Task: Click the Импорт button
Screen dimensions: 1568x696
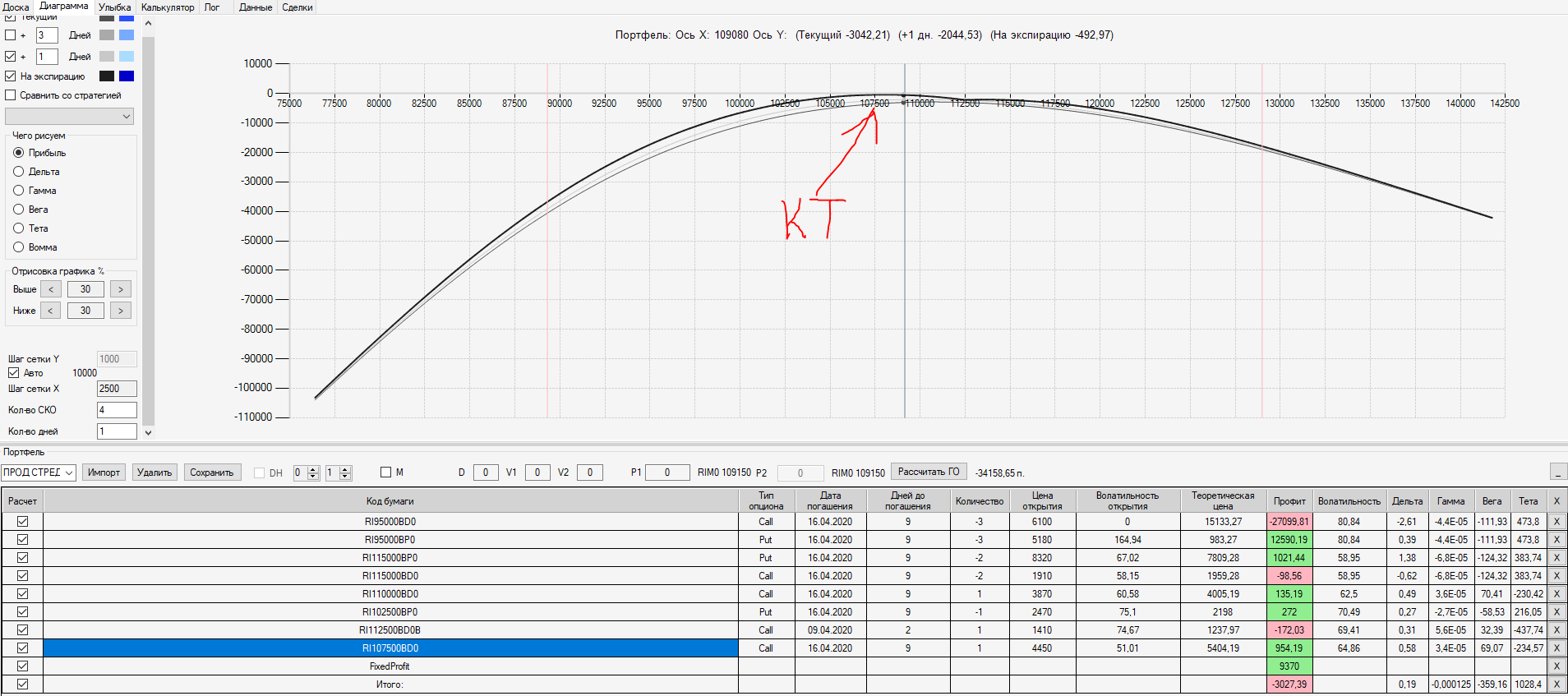Action: click(x=104, y=472)
